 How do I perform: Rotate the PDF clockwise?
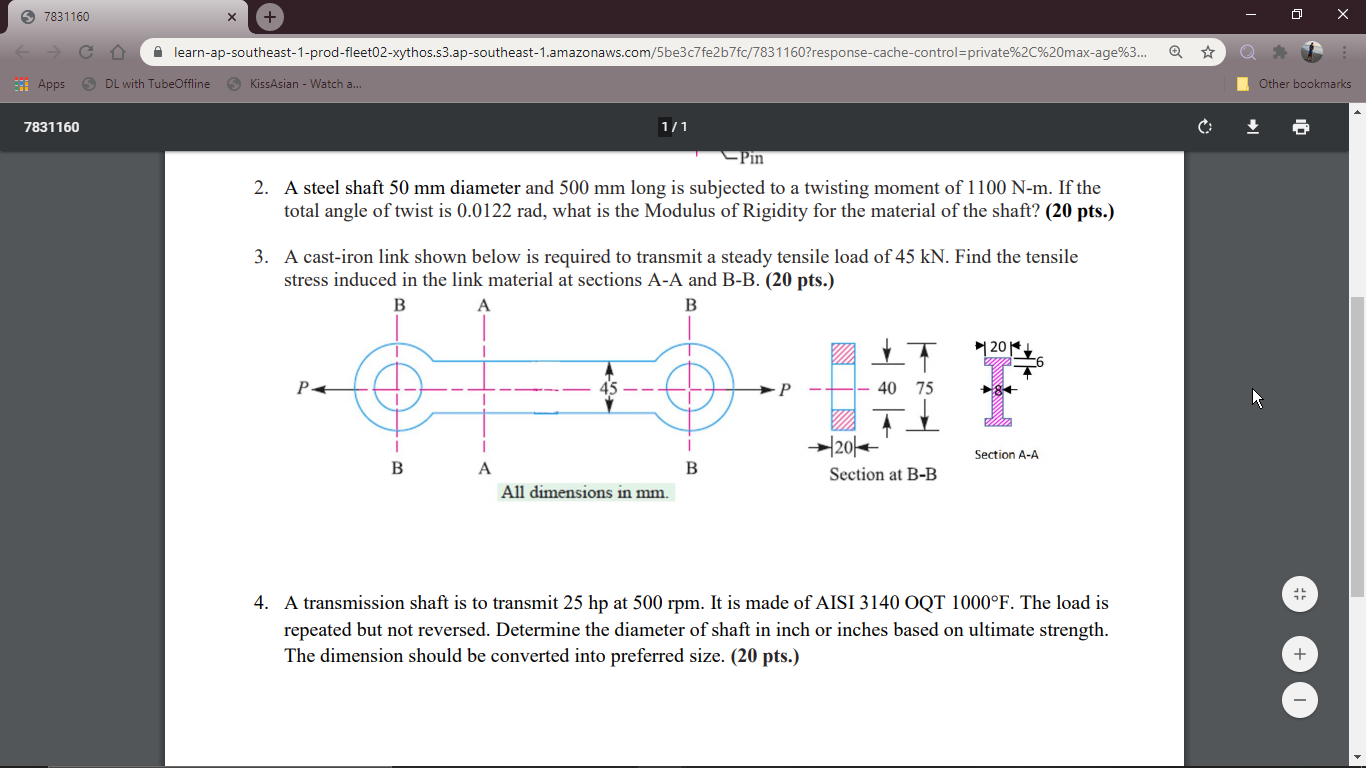click(1204, 127)
